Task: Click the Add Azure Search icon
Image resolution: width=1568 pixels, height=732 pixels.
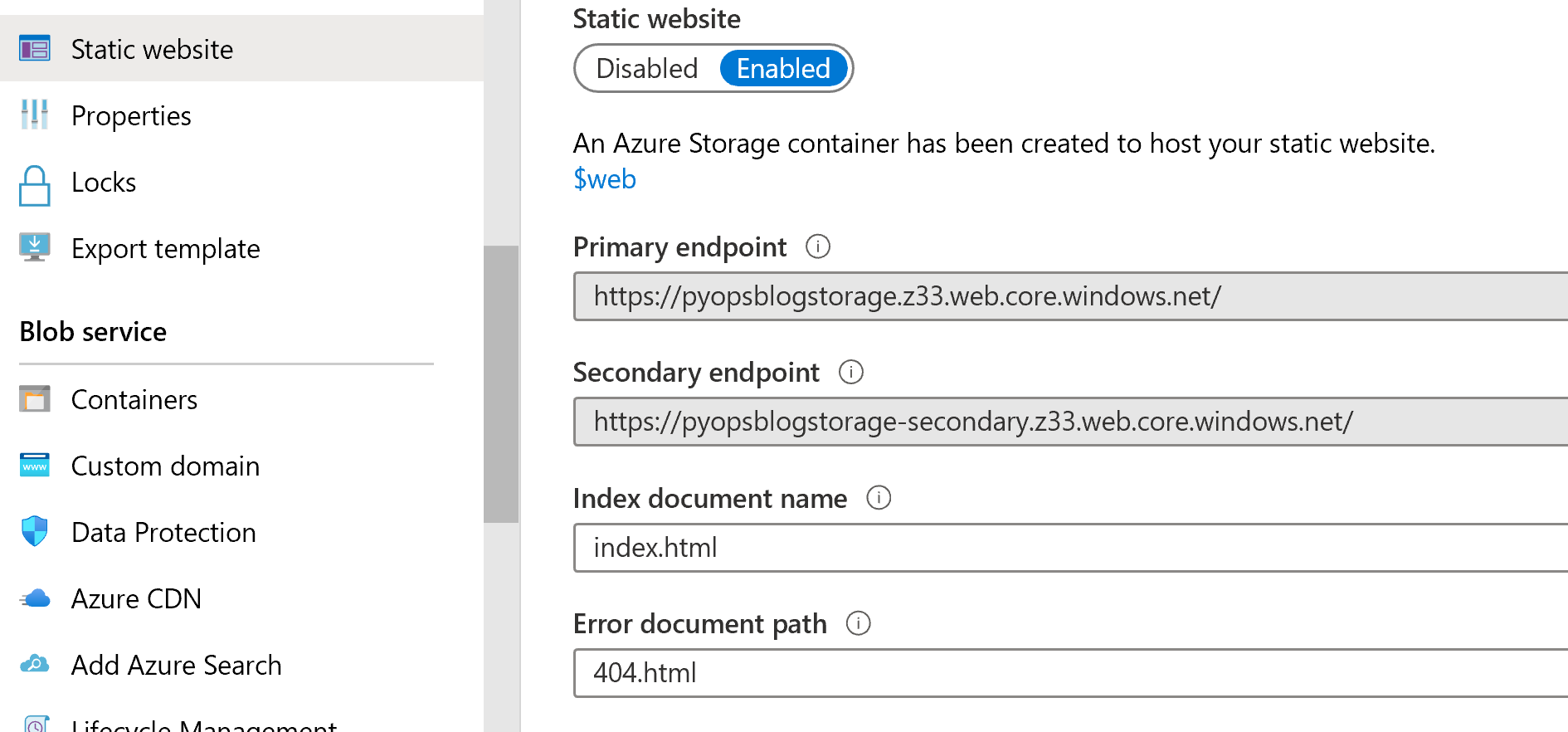Action: (x=35, y=664)
